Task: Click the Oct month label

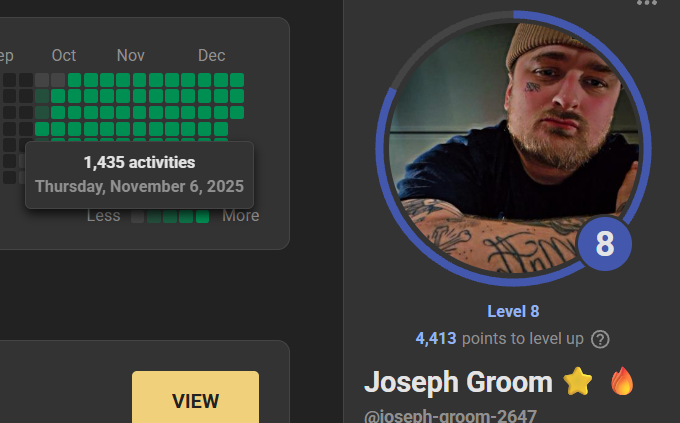Action: tap(64, 56)
